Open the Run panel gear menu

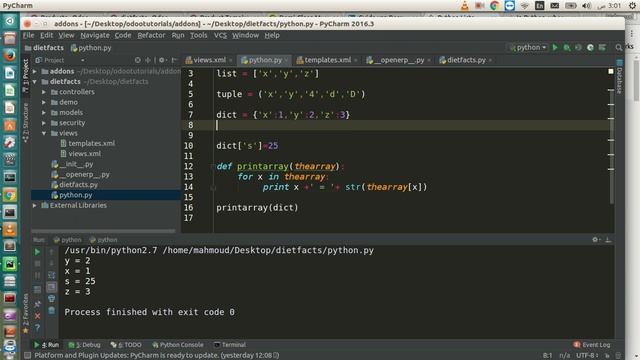tap(596, 240)
